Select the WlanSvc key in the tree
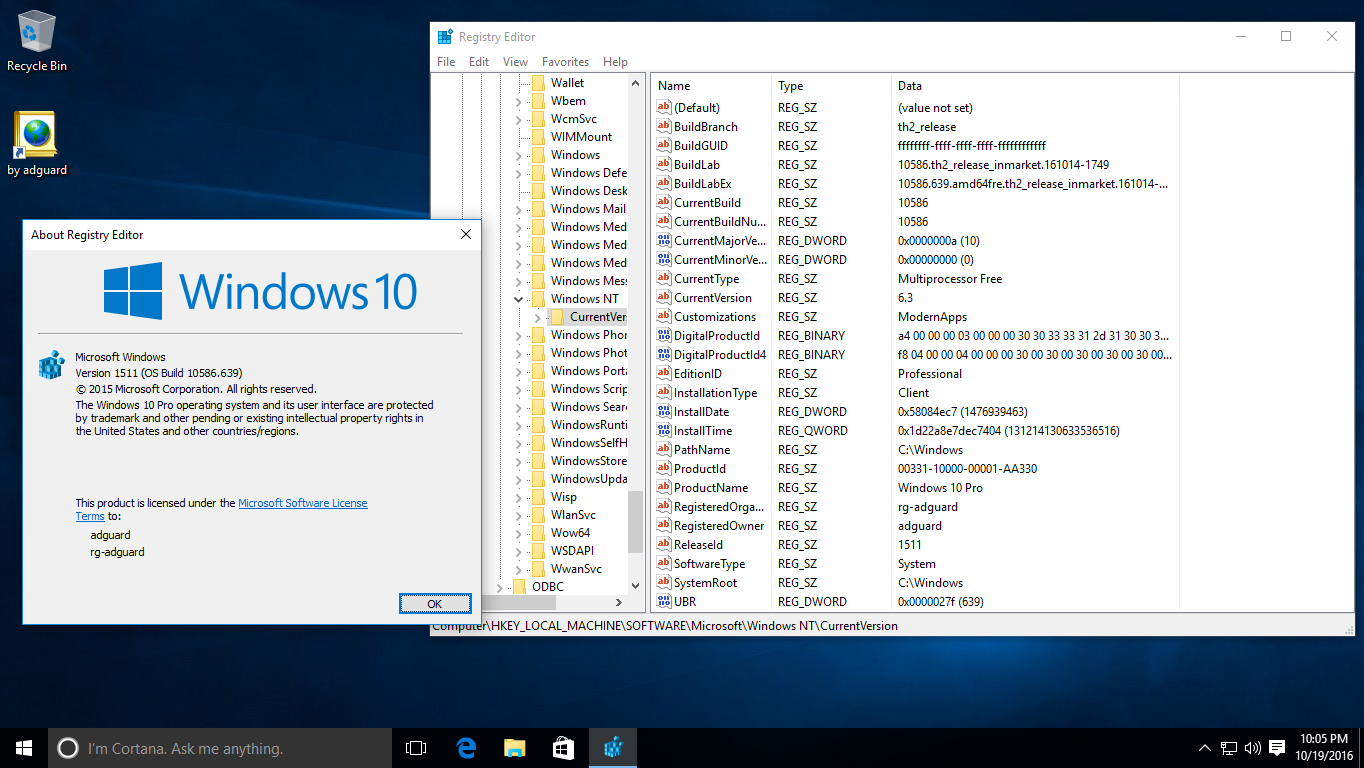This screenshot has width=1364, height=768. [x=573, y=515]
